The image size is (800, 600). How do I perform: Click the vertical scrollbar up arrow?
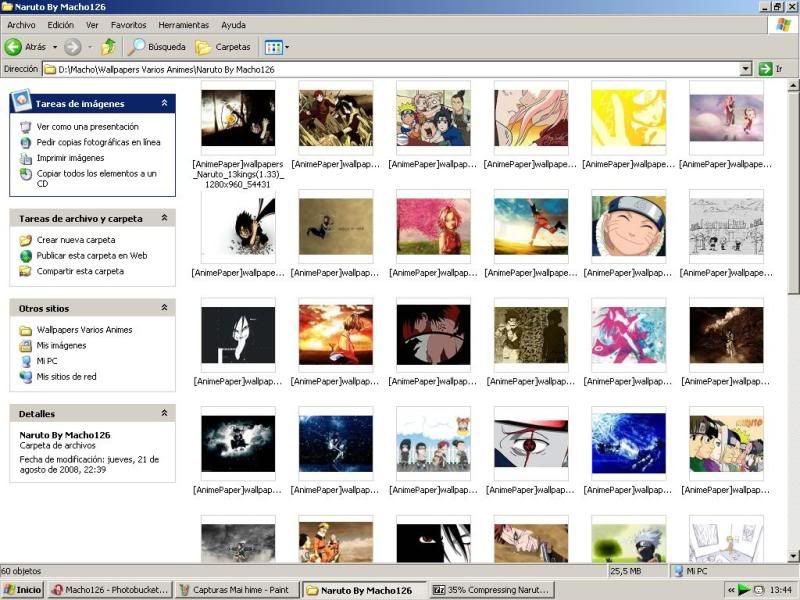793,85
